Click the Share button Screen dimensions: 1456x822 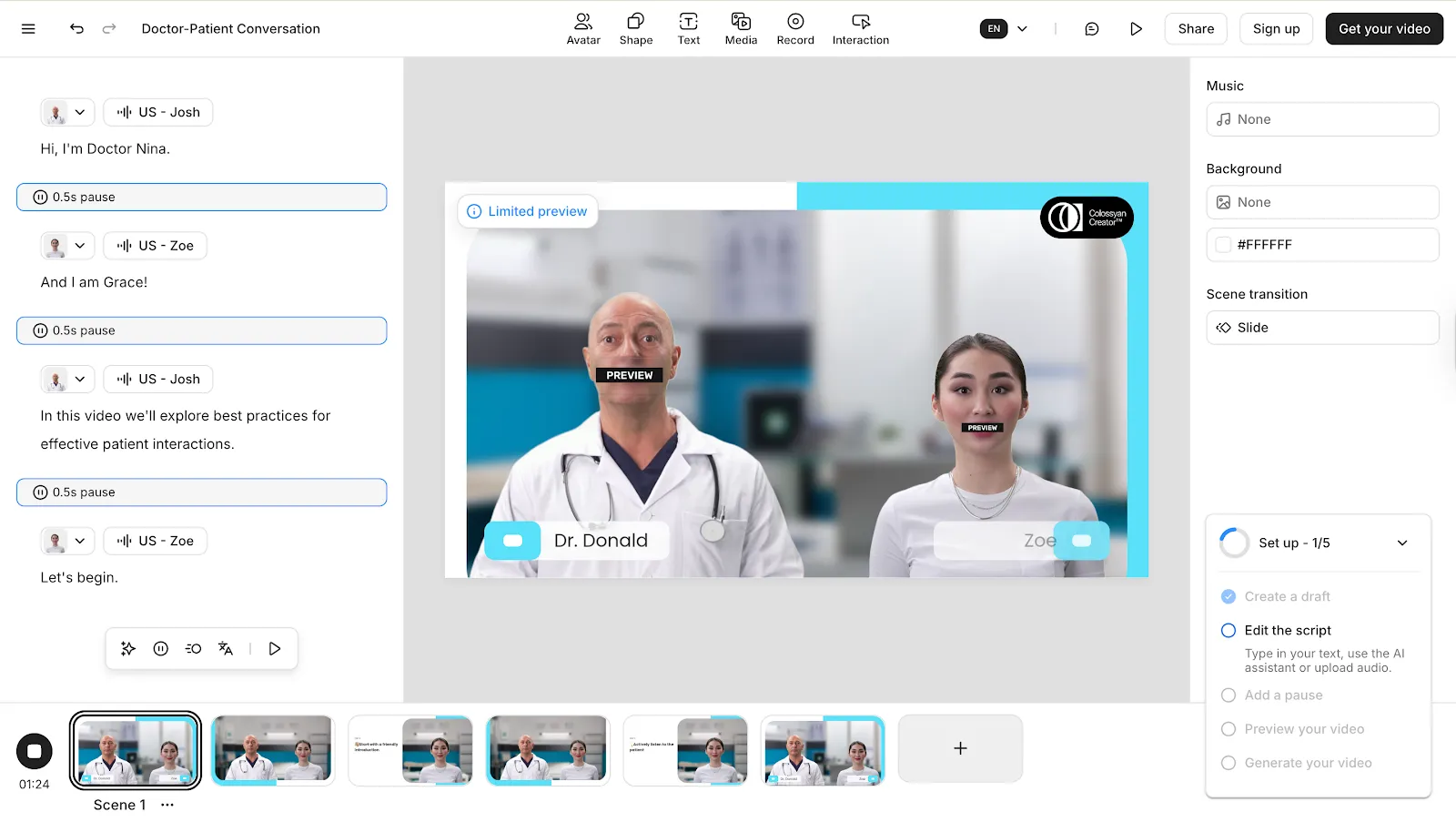click(x=1195, y=29)
